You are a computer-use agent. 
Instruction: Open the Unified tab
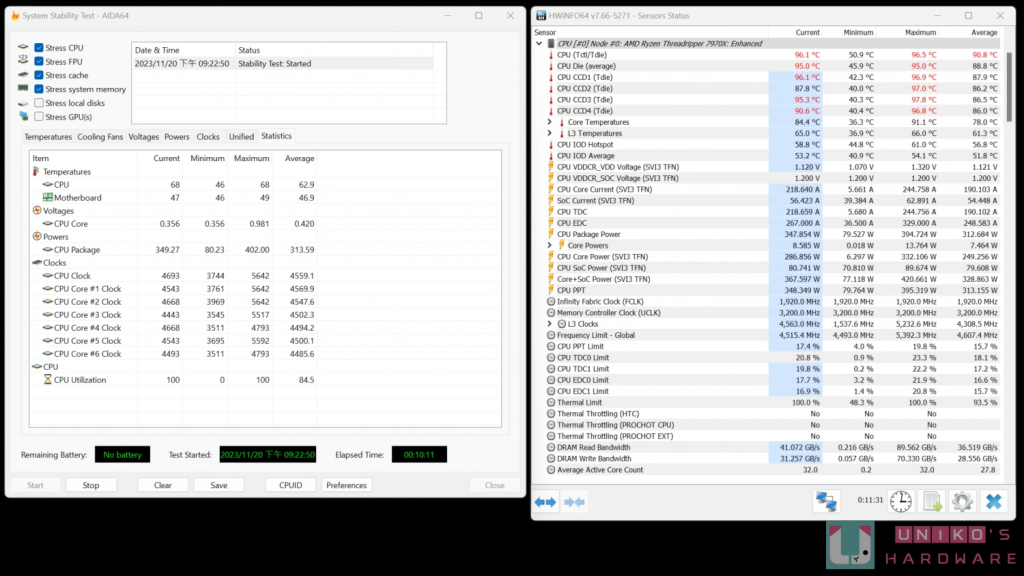(x=241, y=136)
